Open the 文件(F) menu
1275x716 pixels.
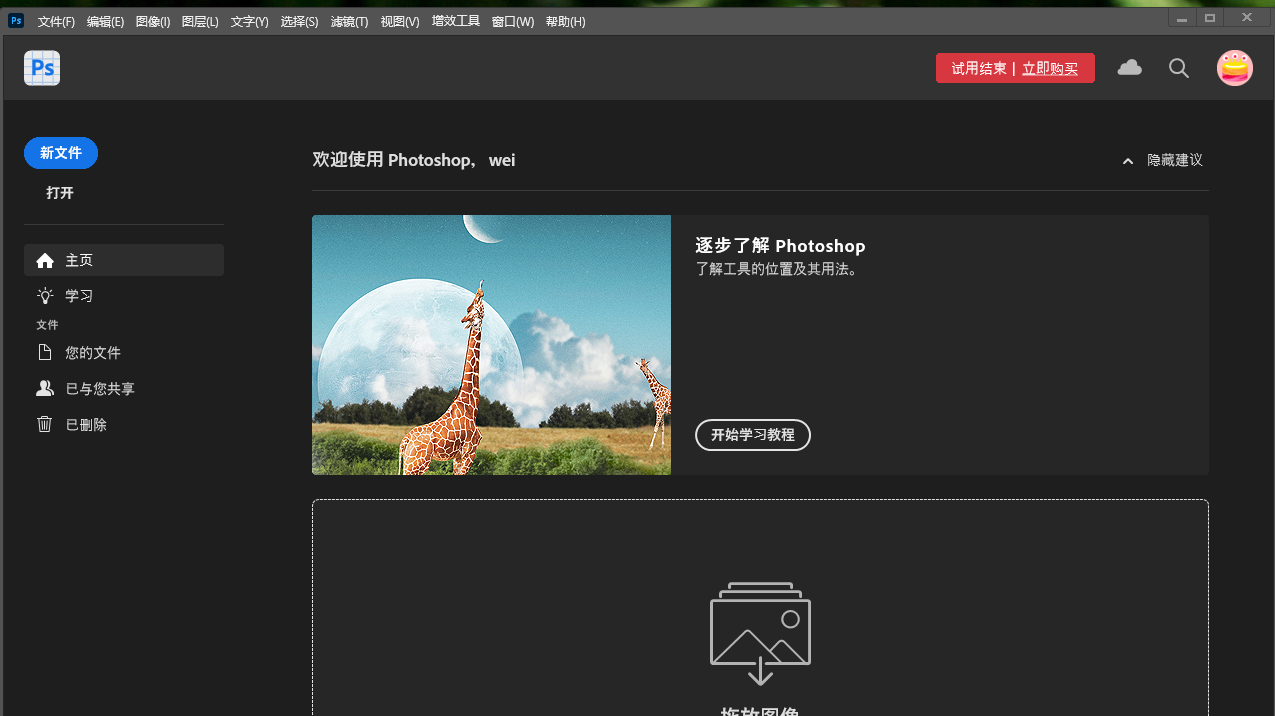point(56,21)
